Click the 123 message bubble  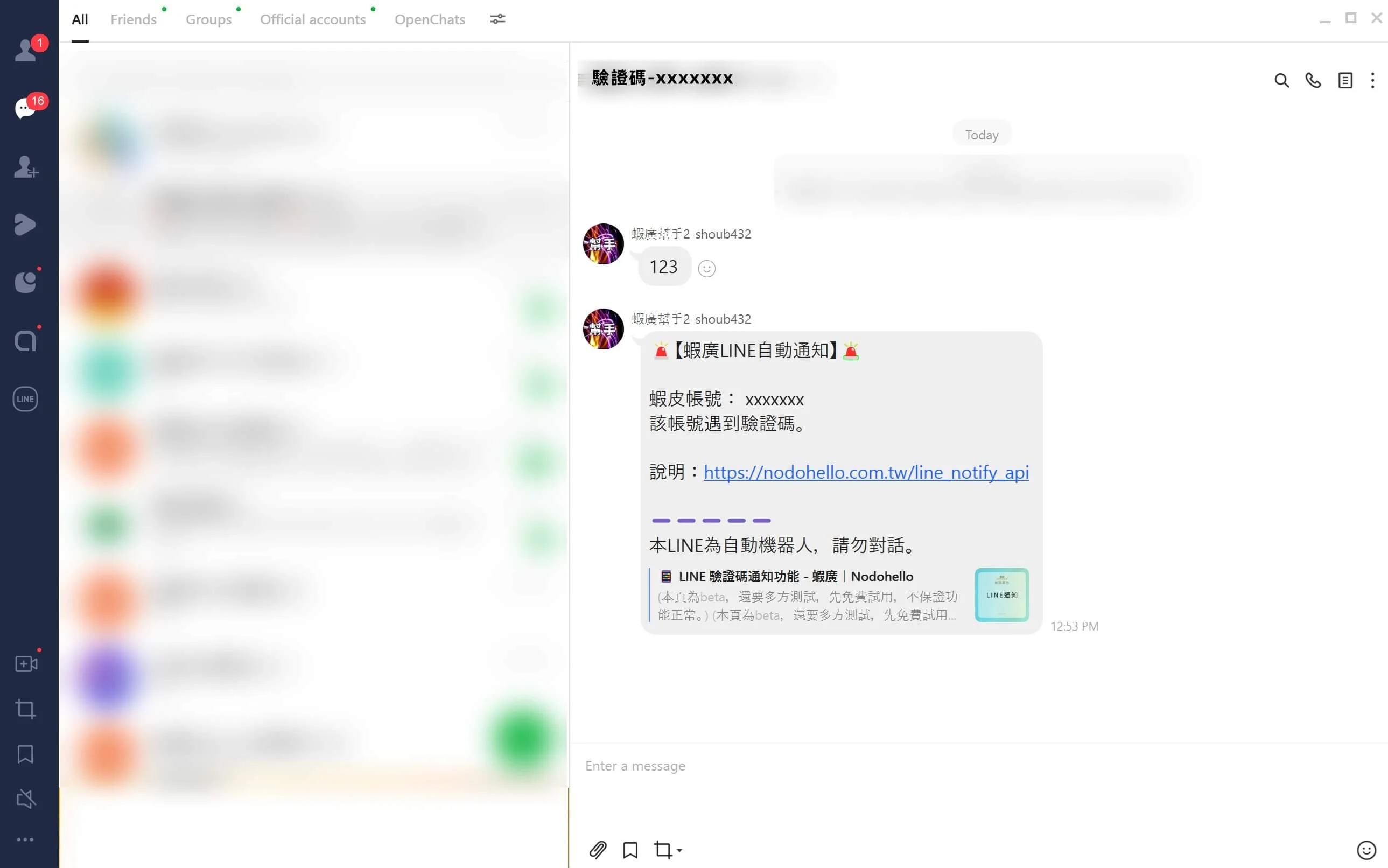(664, 267)
